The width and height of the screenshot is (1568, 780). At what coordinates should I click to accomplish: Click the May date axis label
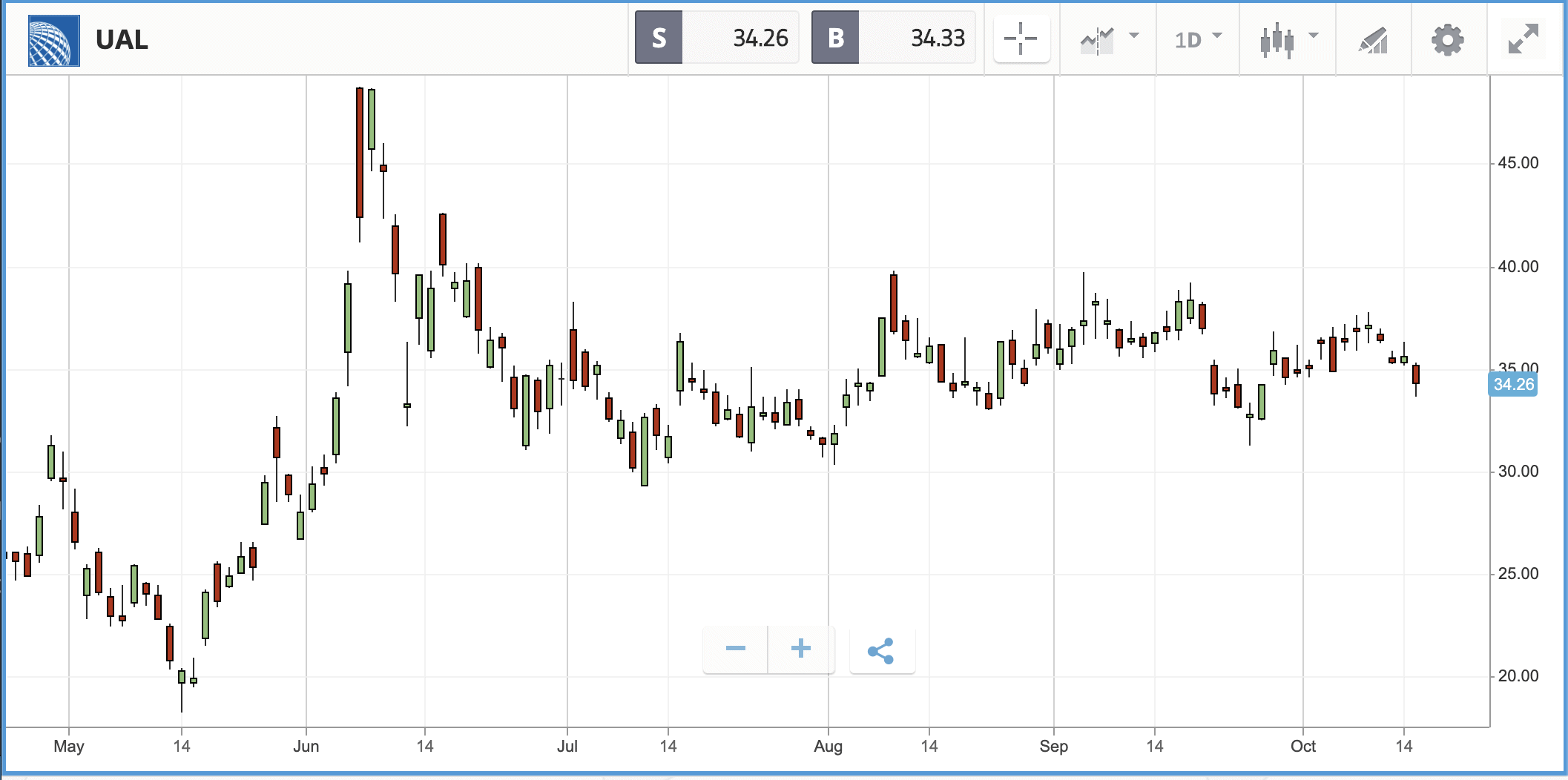[x=69, y=746]
